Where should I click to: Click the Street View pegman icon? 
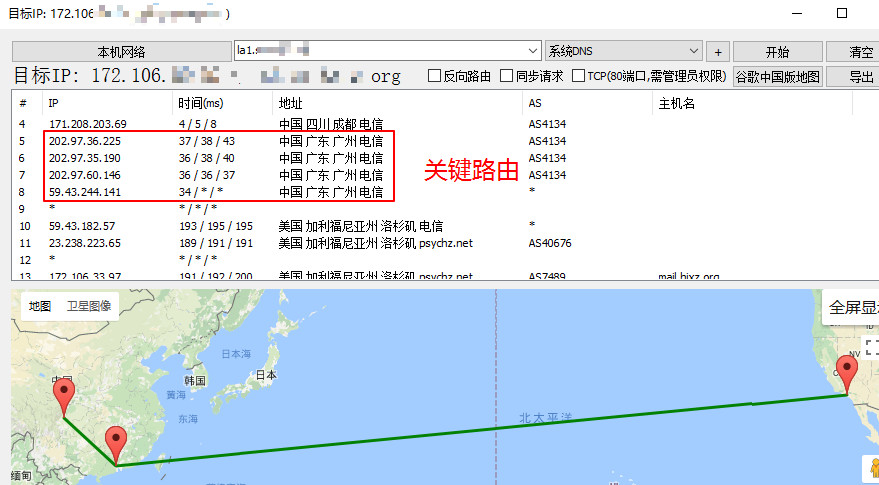(x=871, y=467)
